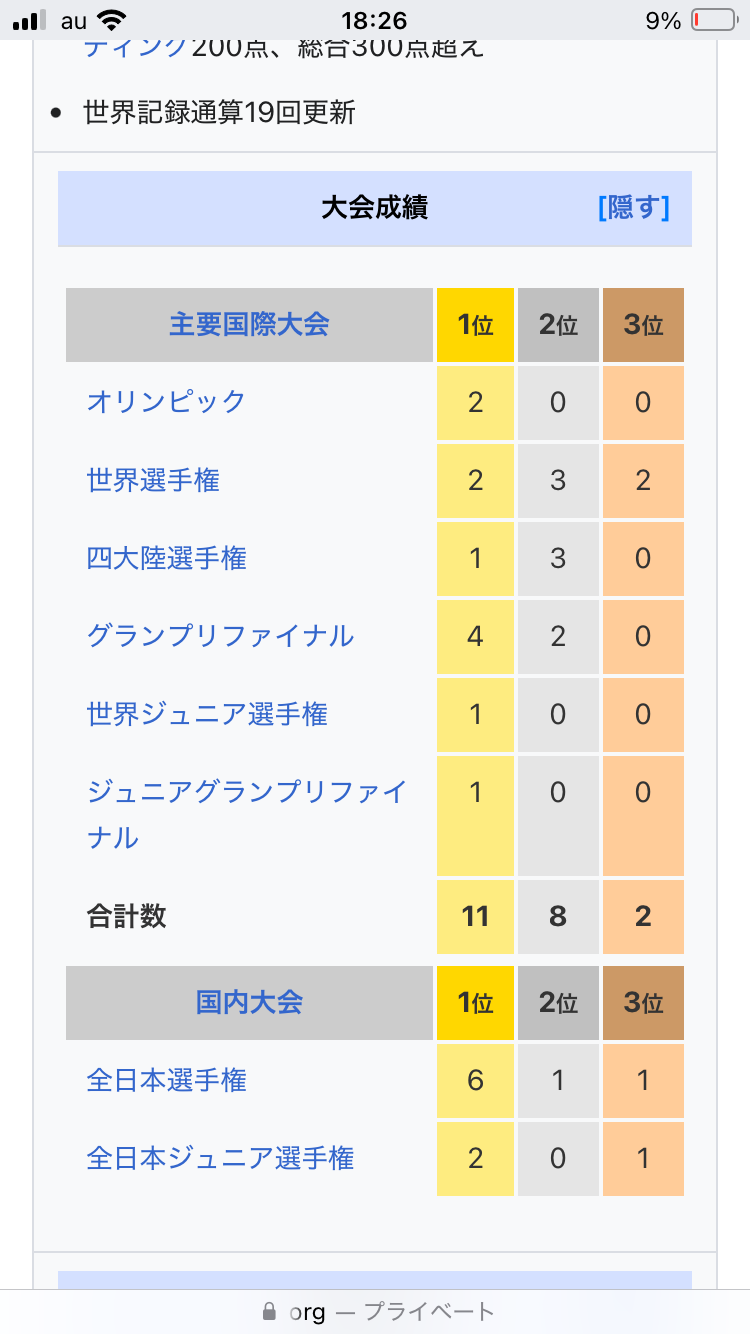Tap the ジュニアグランプリファイナル link
This screenshot has height=1334, width=750.
tap(246, 793)
